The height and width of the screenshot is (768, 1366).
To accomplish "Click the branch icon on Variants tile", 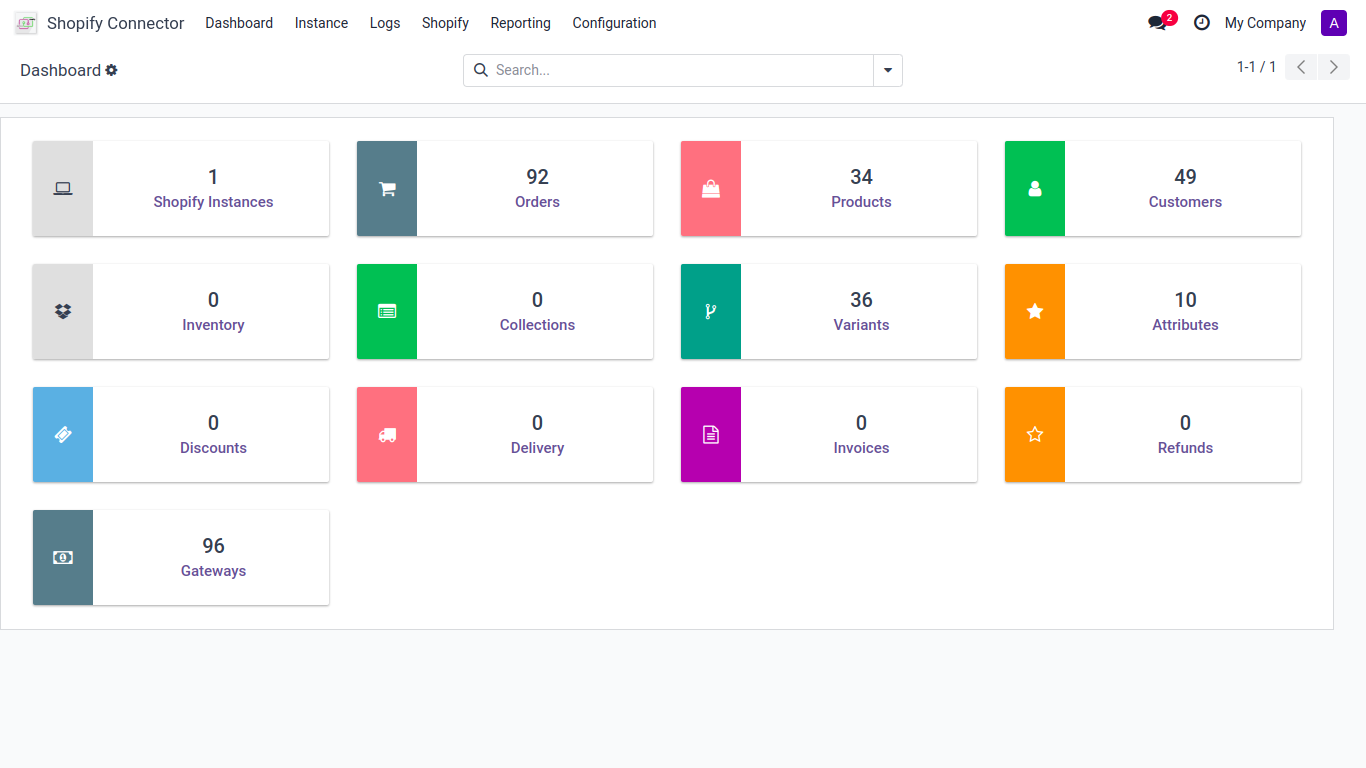I will [x=711, y=312].
